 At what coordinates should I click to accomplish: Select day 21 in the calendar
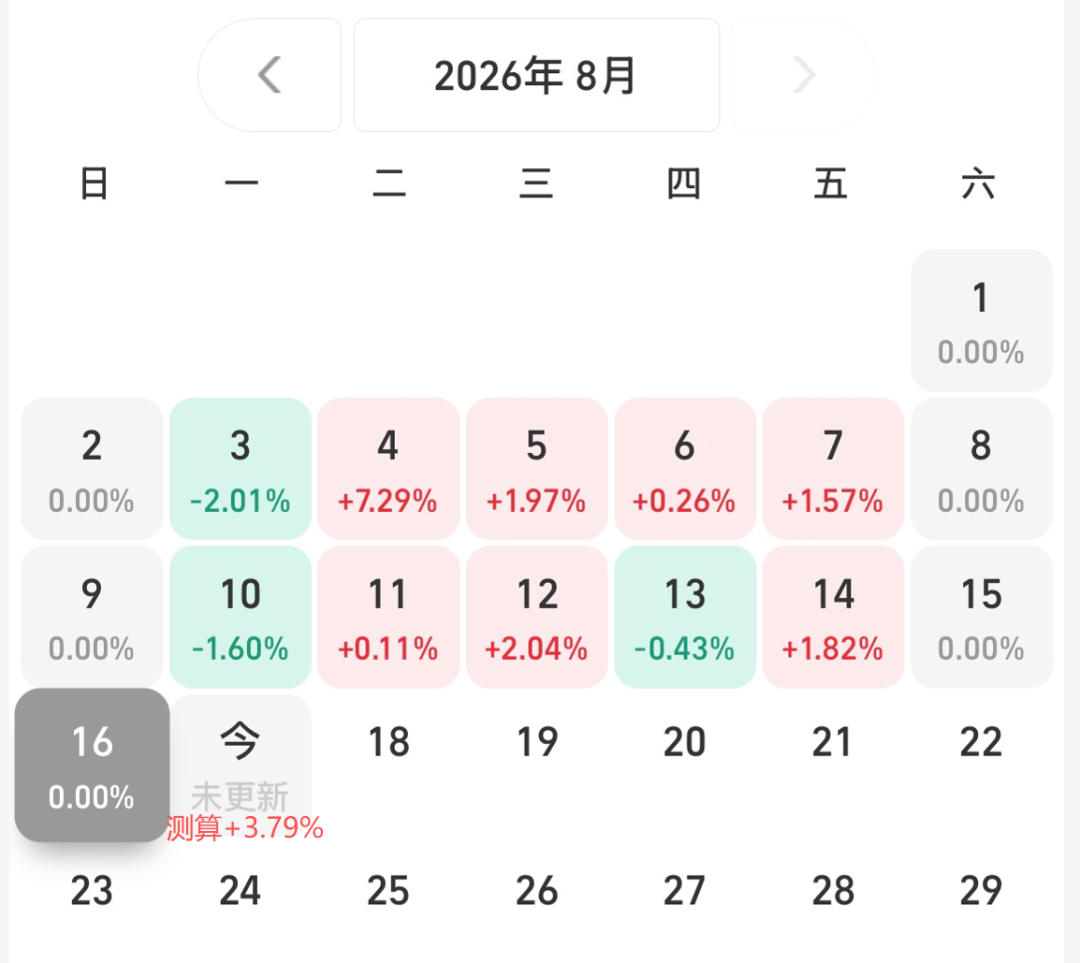click(833, 743)
